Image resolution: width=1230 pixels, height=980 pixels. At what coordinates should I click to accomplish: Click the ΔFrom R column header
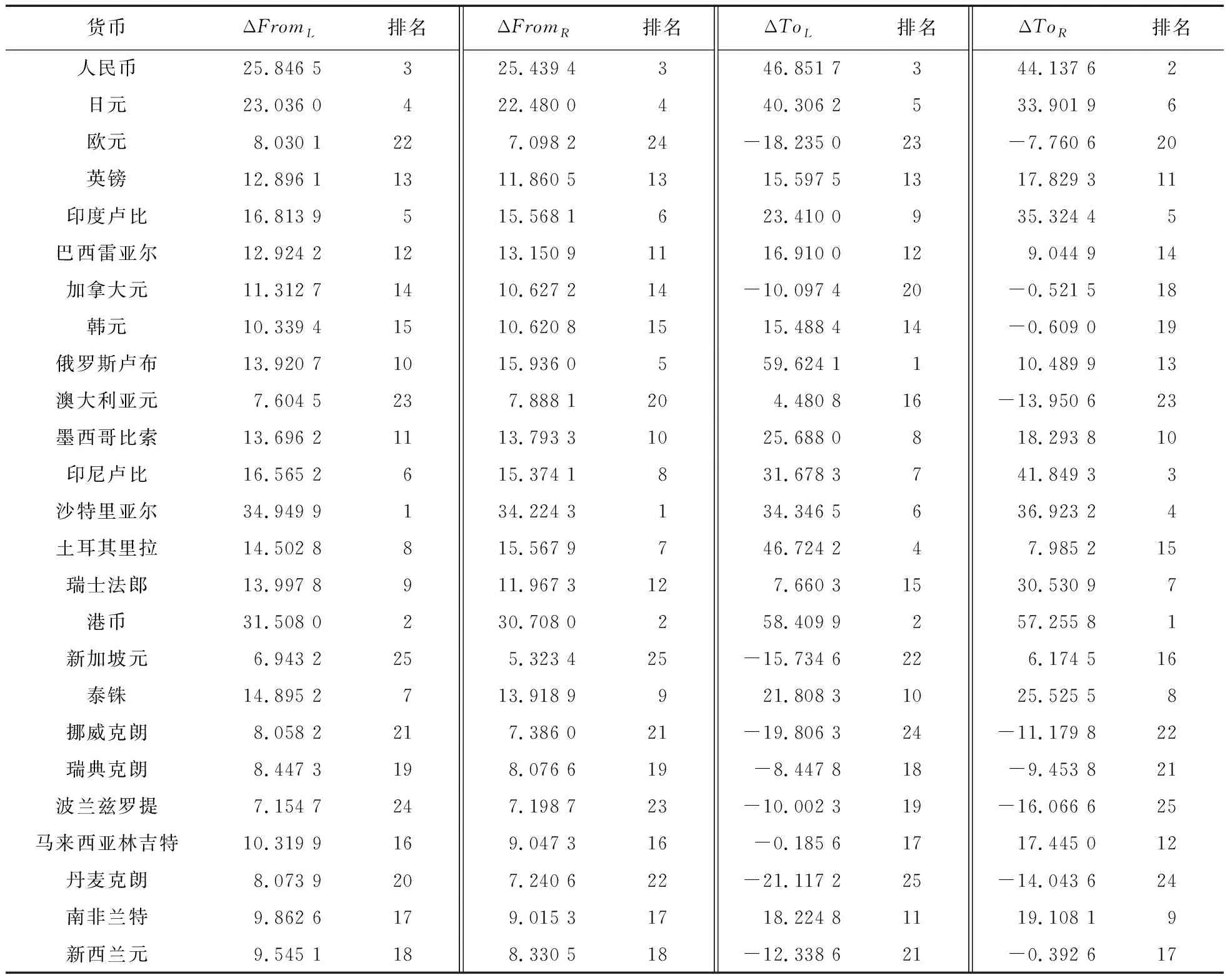[533, 28]
